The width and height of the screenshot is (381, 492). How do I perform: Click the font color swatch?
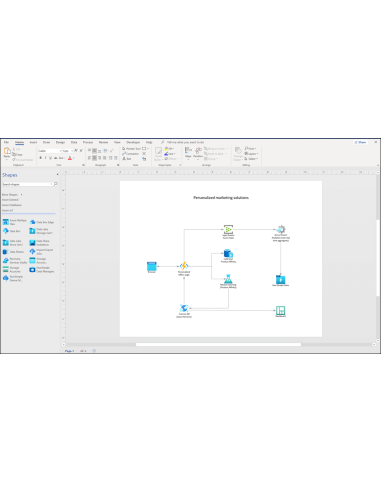[70, 158]
